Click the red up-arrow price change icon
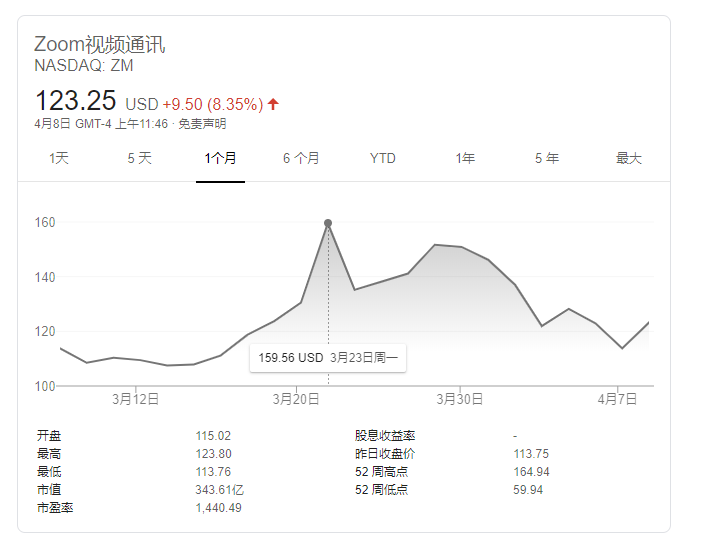Viewport: 705px width, 550px height. 273,104
